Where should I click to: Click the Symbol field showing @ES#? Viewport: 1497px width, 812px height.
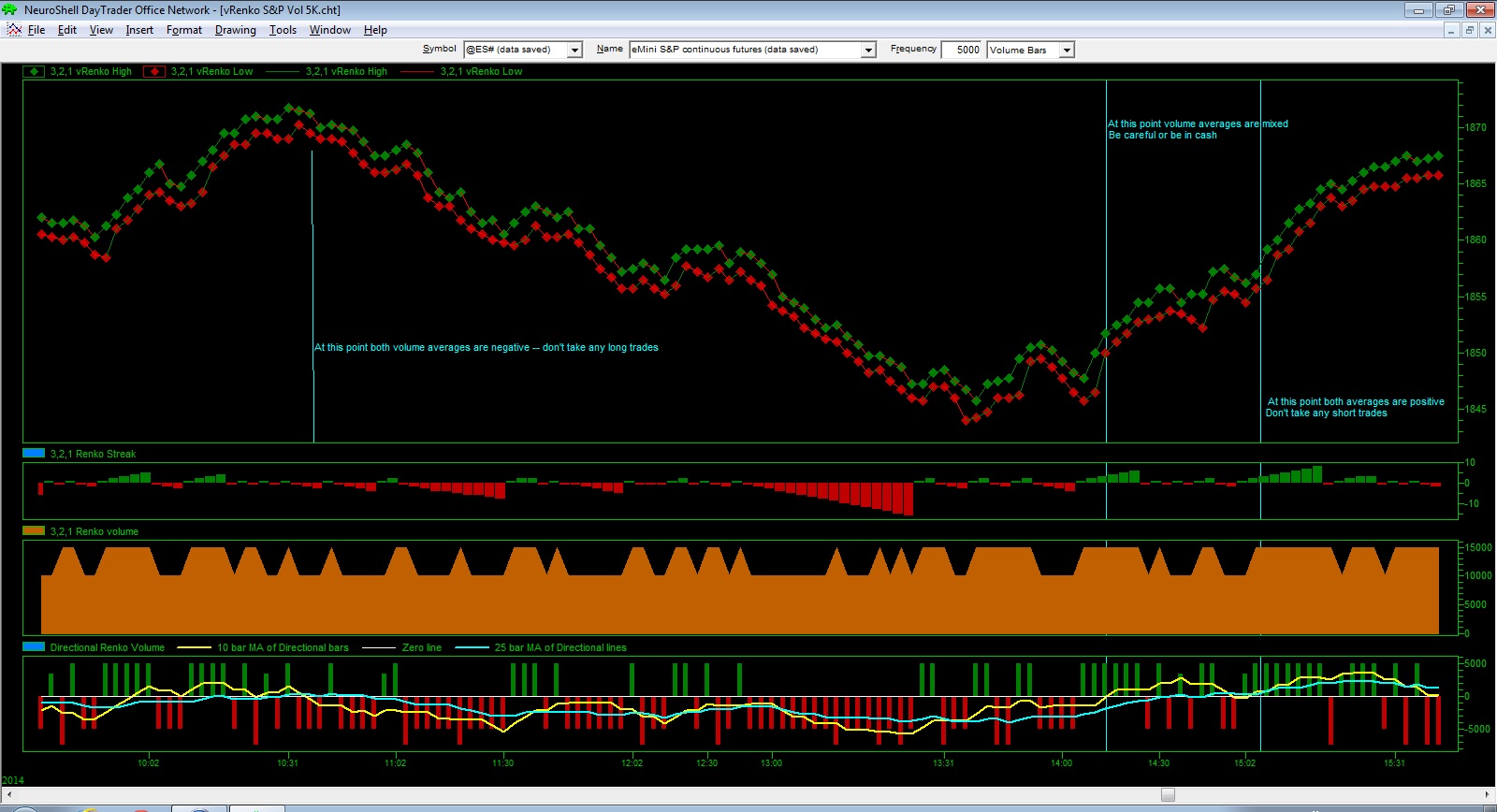516,50
